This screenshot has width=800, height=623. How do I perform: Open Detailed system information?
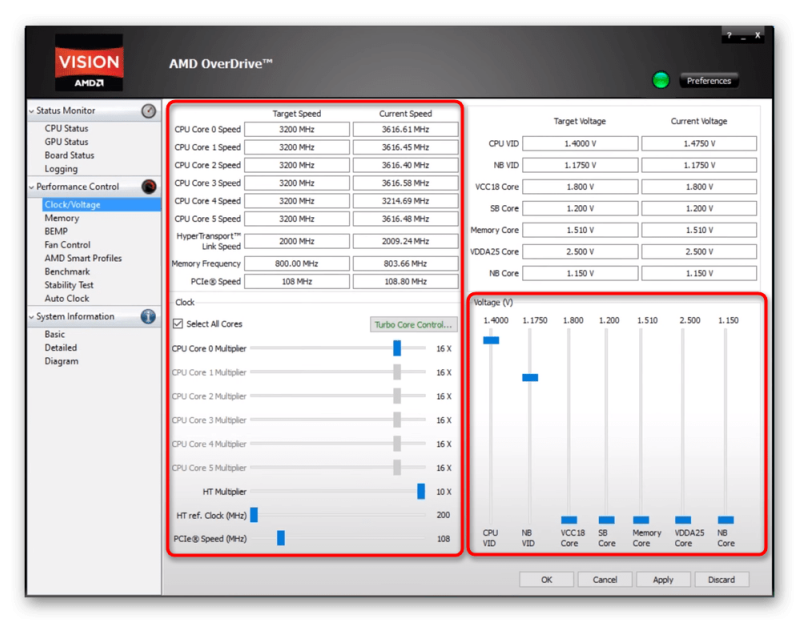click(61, 347)
